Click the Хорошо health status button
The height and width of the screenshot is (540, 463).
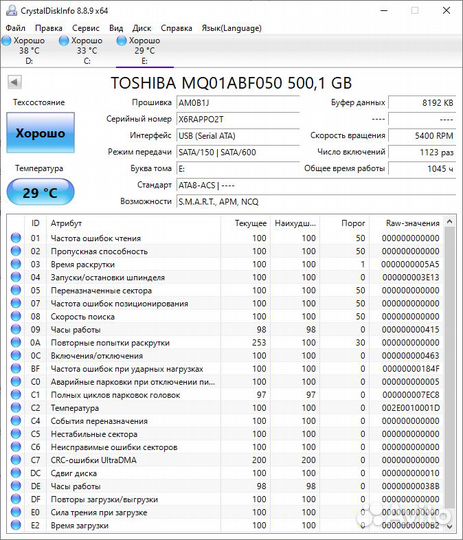pyautogui.click(x=40, y=133)
